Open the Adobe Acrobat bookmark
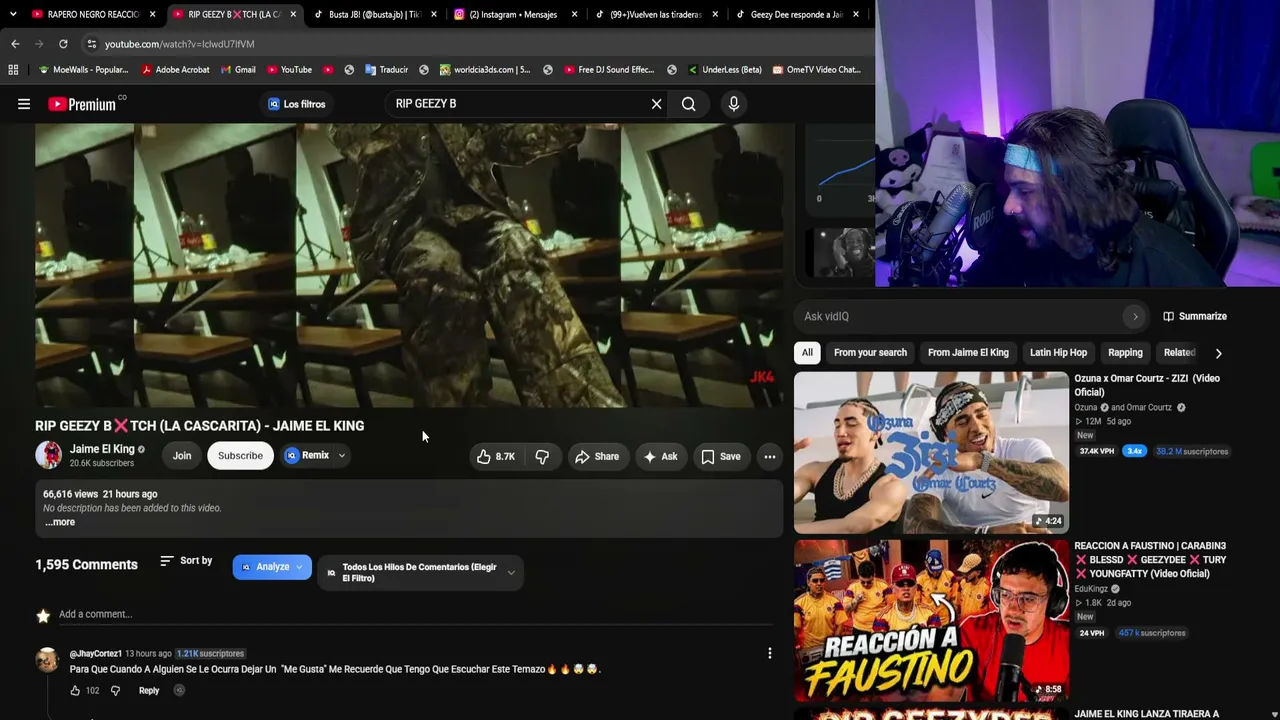Viewport: 1280px width, 720px height. click(175, 70)
